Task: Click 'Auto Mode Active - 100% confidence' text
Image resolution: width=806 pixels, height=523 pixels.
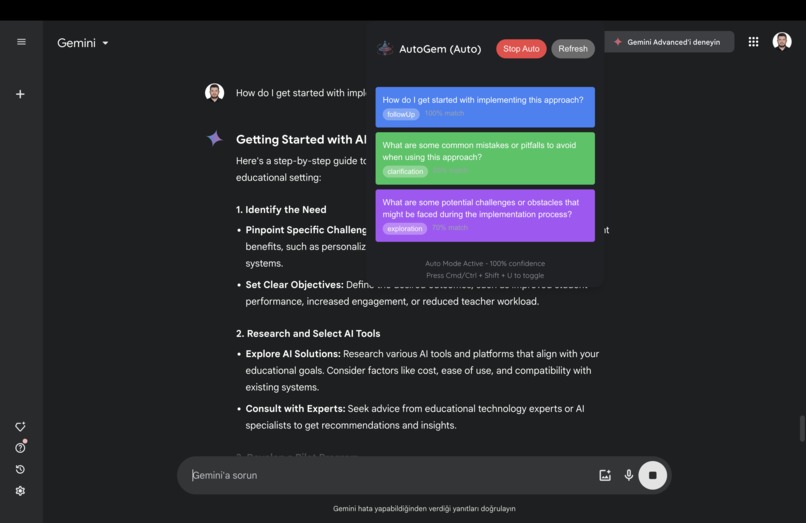Action: (485, 263)
